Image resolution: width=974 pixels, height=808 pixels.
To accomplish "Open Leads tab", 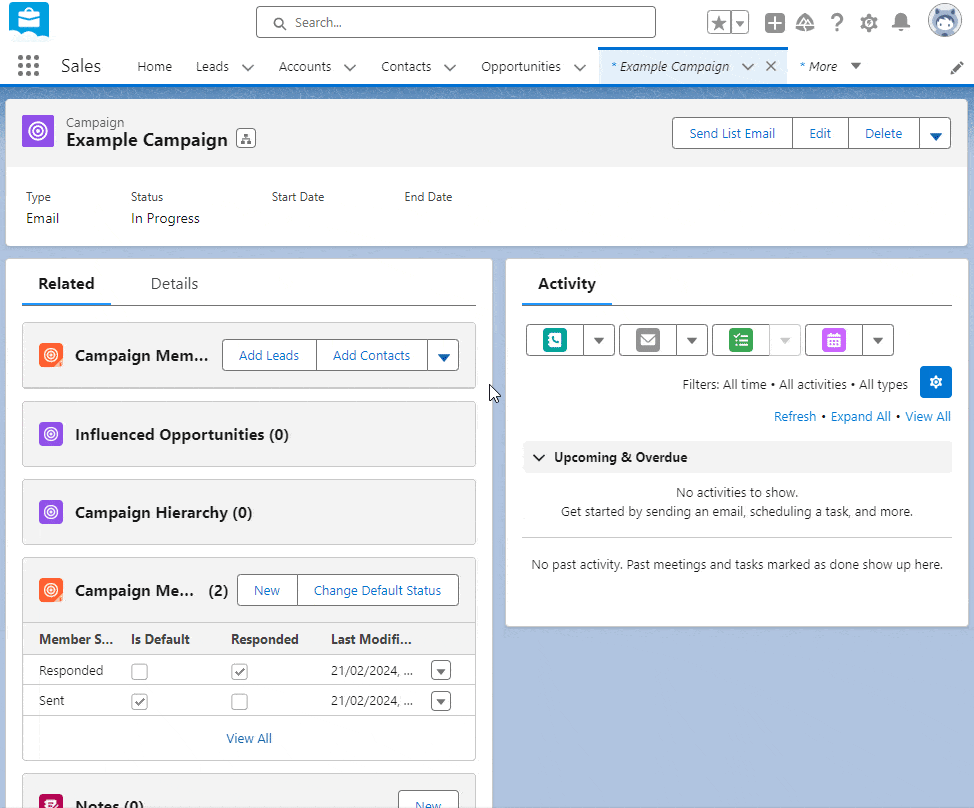I will [x=212, y=66].
